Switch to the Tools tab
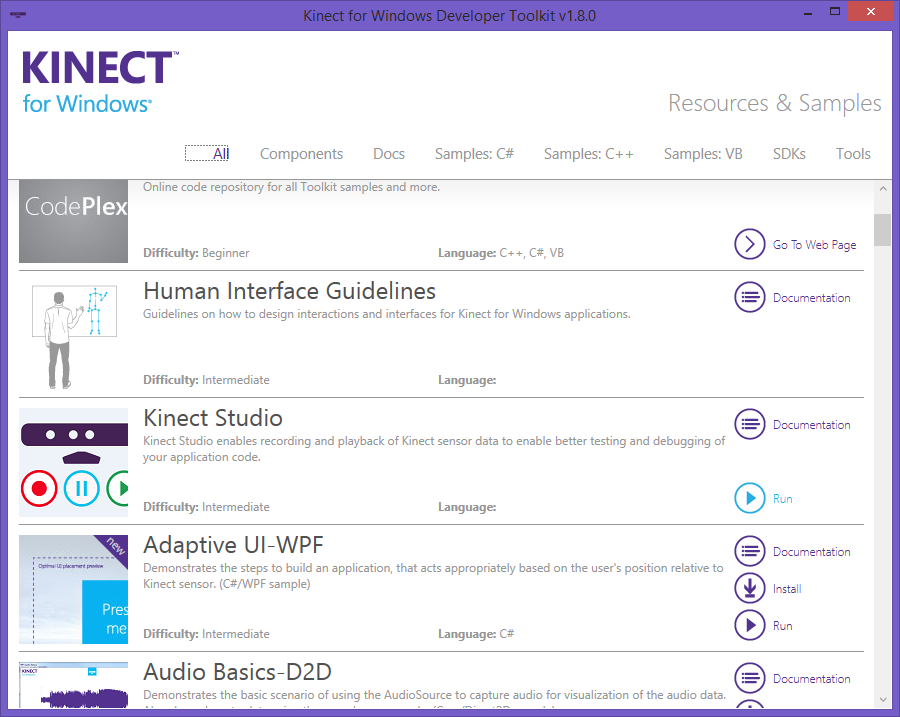The image size is (900, 717). (853, 154)
